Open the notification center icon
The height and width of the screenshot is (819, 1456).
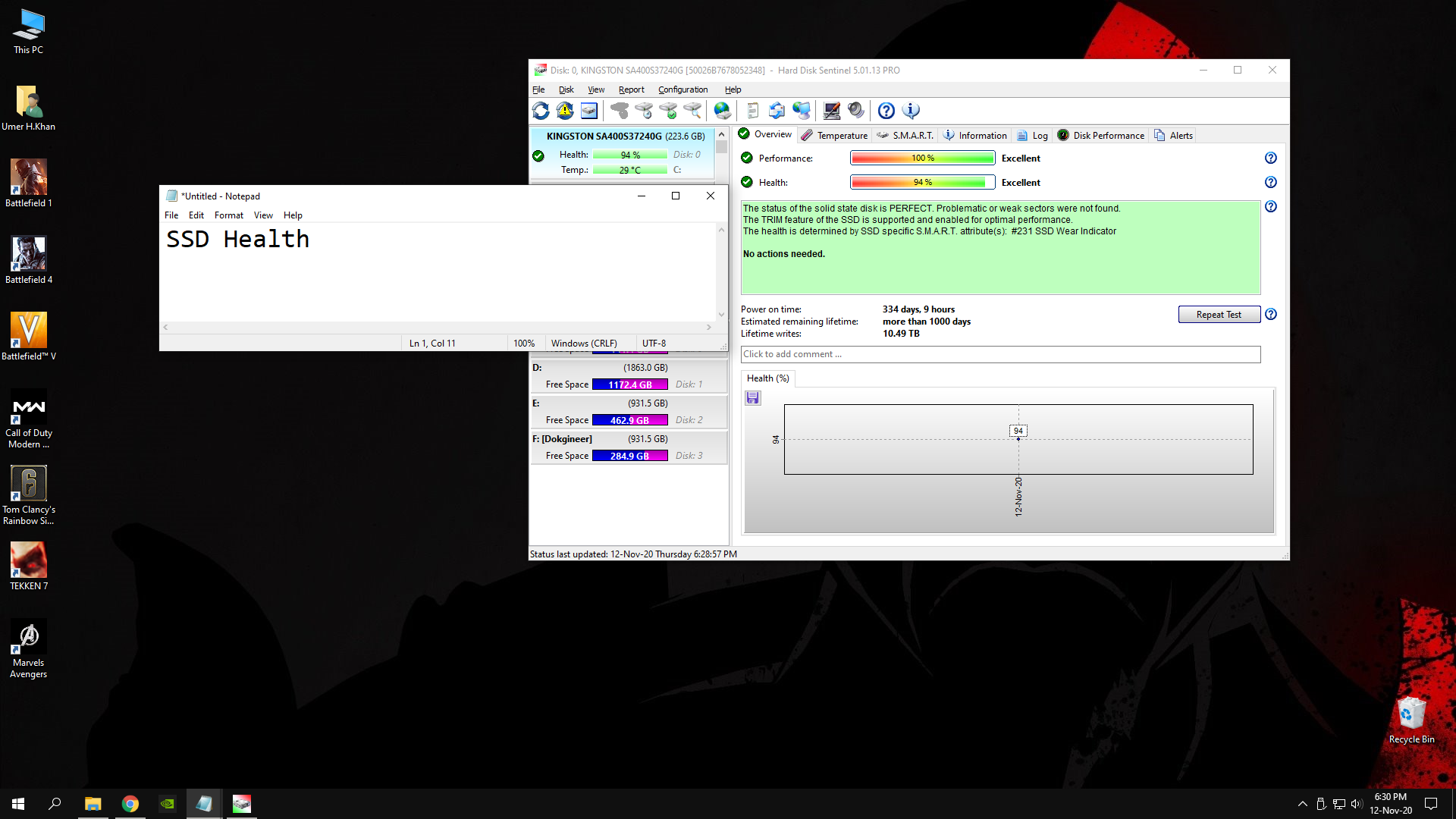pos(1431,804)
